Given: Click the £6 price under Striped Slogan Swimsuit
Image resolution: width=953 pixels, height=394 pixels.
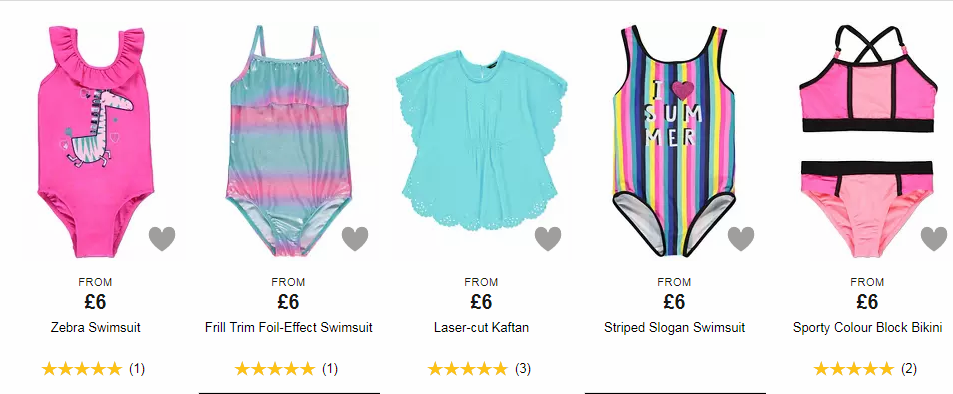Looking at the screenshot, I should [674, 302].
